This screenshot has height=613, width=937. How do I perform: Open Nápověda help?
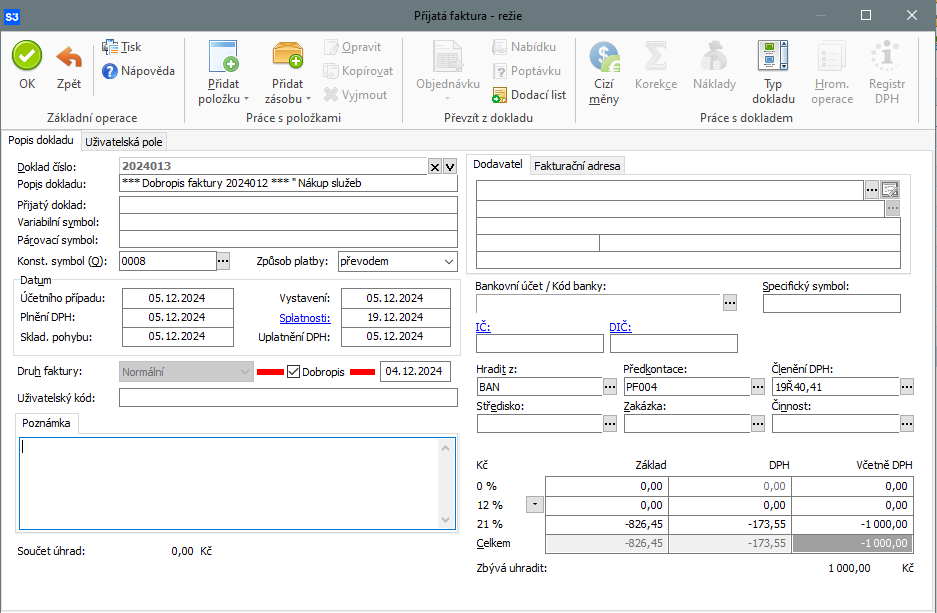click(138, 71)
